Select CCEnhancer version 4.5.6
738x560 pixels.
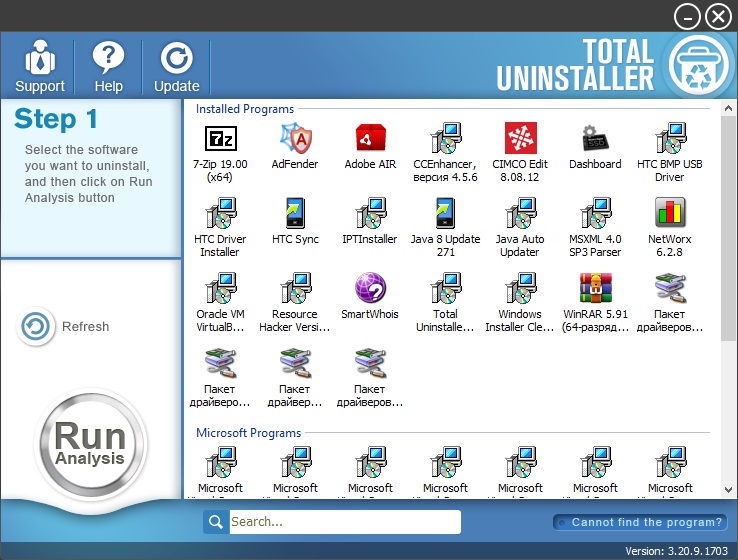click(445, 153)
